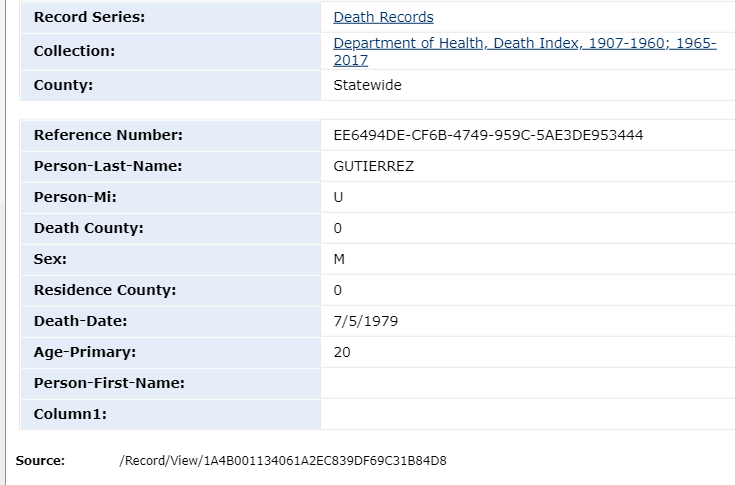Click the Sex field label
This screenshot has height=485, width=735.
(50, 259)
